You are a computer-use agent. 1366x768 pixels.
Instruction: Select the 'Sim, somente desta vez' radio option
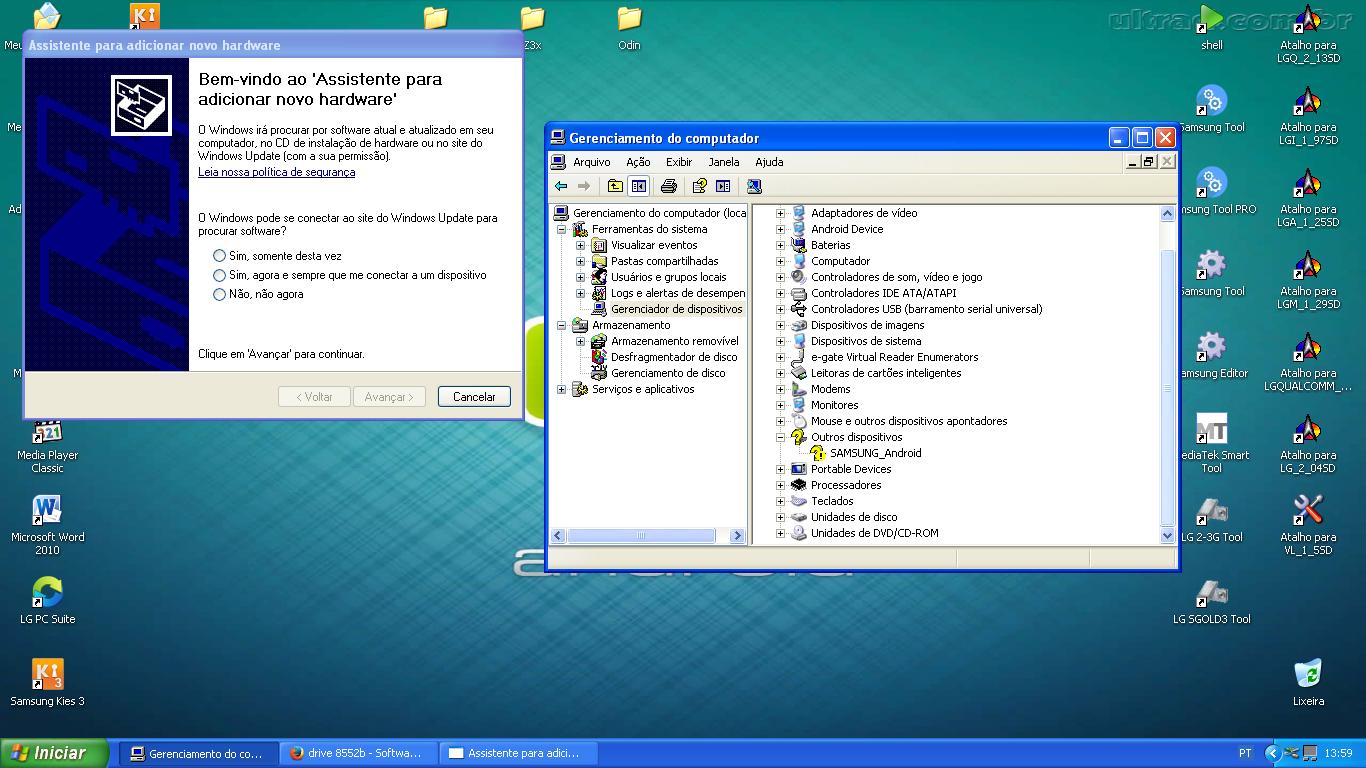(x=219, y=256)
